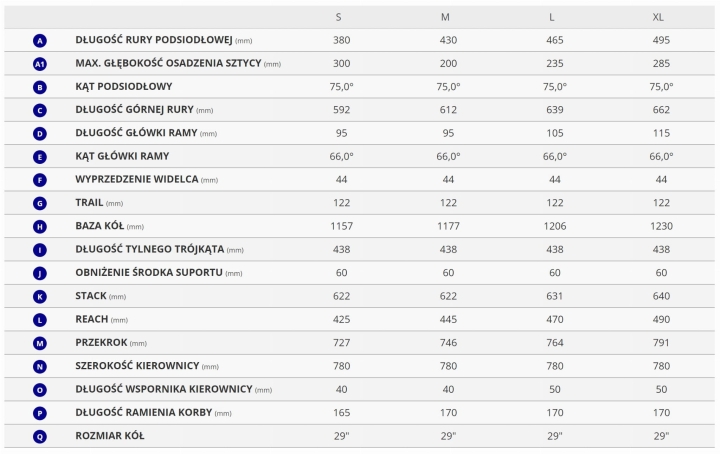Image resolution: width=720 pixels, height=454 pixels.
Task: Click the Stack value 631 for L
Action: click(x=554, y=296)
